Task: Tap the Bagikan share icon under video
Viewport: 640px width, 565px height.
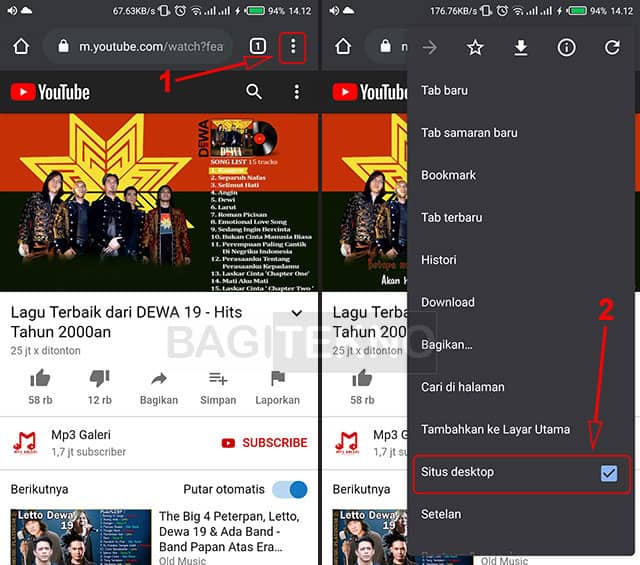Action: pos(159,379)
